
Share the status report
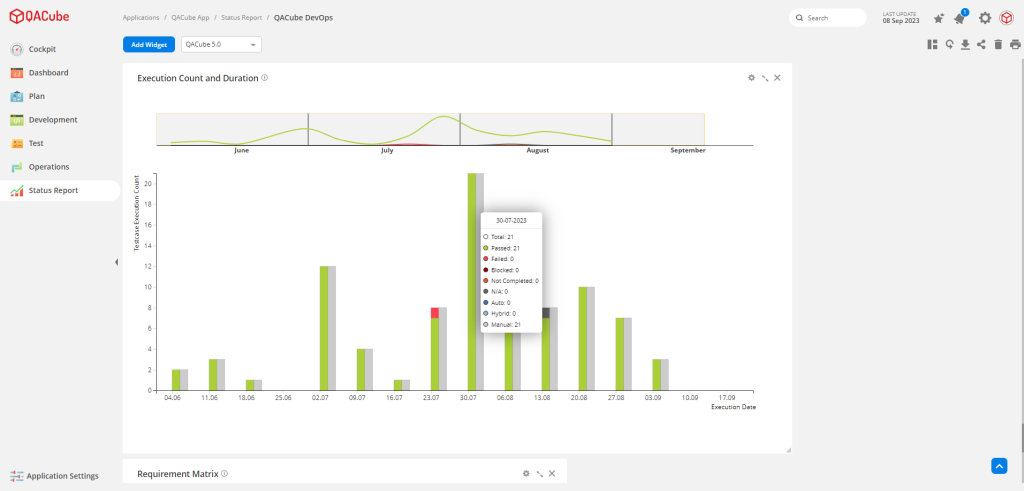tap(981, 44)
